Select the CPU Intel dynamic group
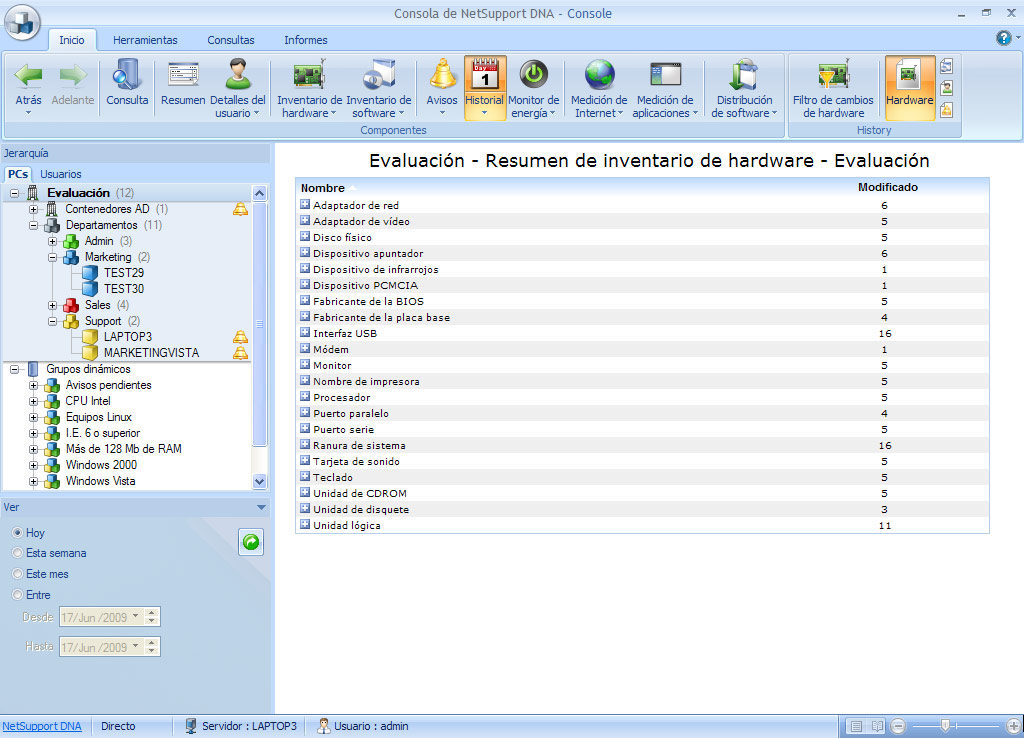 (x=88, y=401)
